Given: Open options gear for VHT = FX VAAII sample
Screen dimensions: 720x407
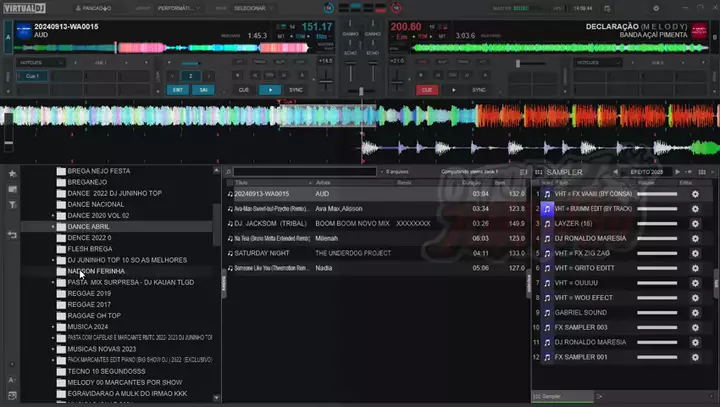Looking at the screenshot, I should click(695, 194).
